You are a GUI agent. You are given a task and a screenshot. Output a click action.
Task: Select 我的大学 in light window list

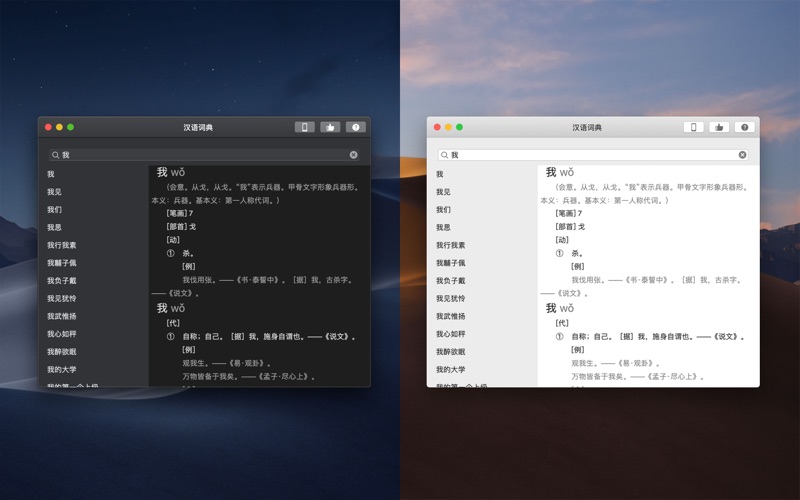451,369
